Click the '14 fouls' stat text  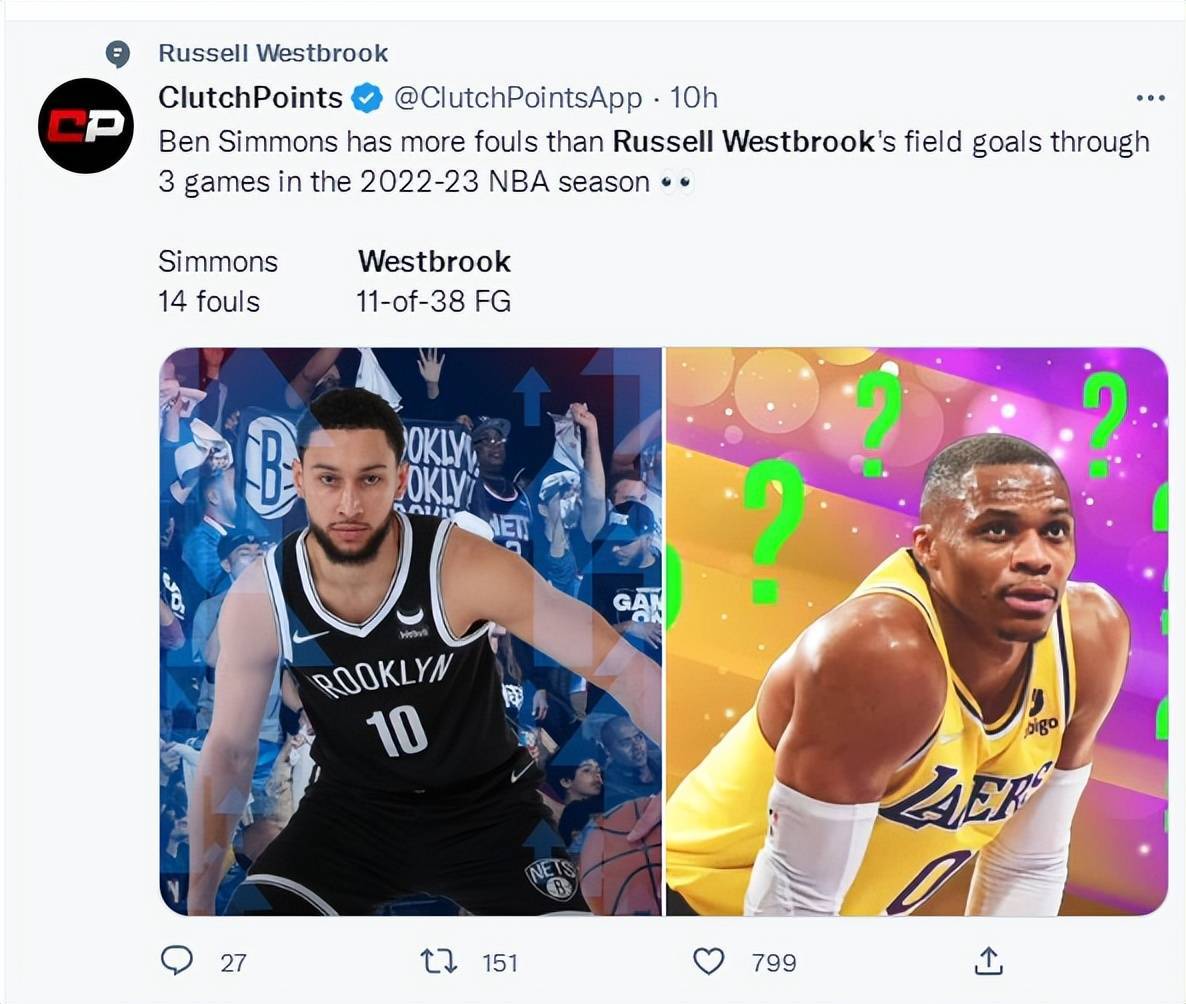tap(209, 301)
